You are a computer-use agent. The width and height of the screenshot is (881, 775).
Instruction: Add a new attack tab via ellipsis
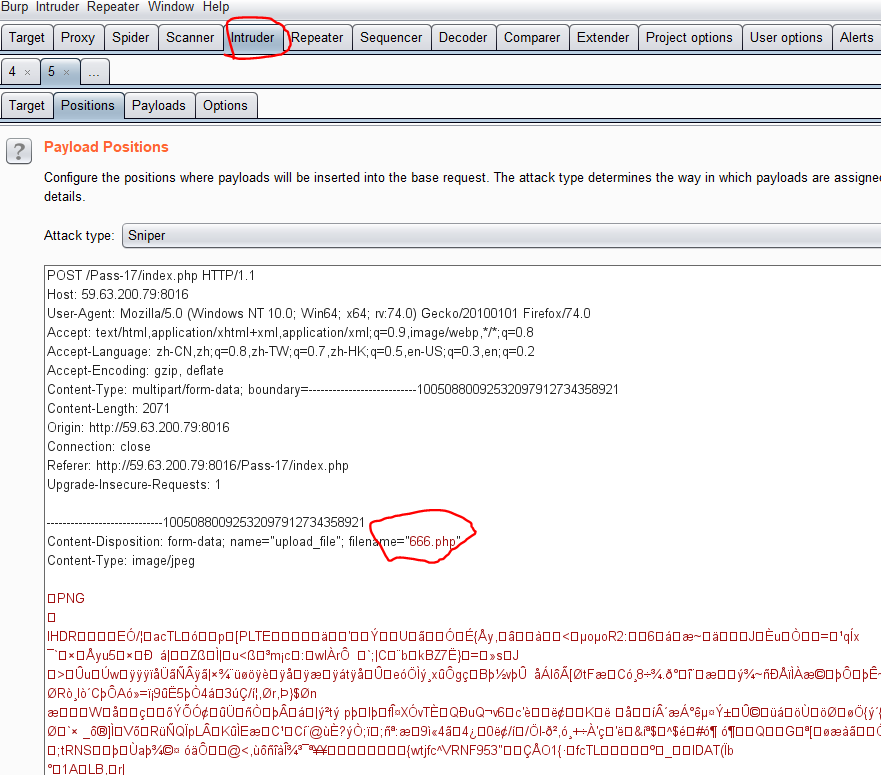[x=94, y=72]
